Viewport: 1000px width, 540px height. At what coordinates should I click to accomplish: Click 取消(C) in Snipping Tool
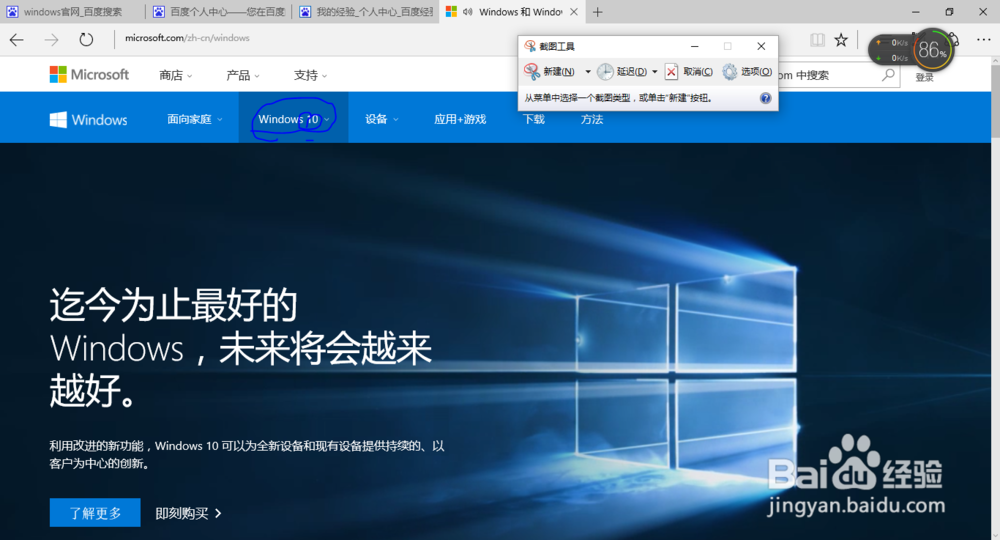point(689,71)
